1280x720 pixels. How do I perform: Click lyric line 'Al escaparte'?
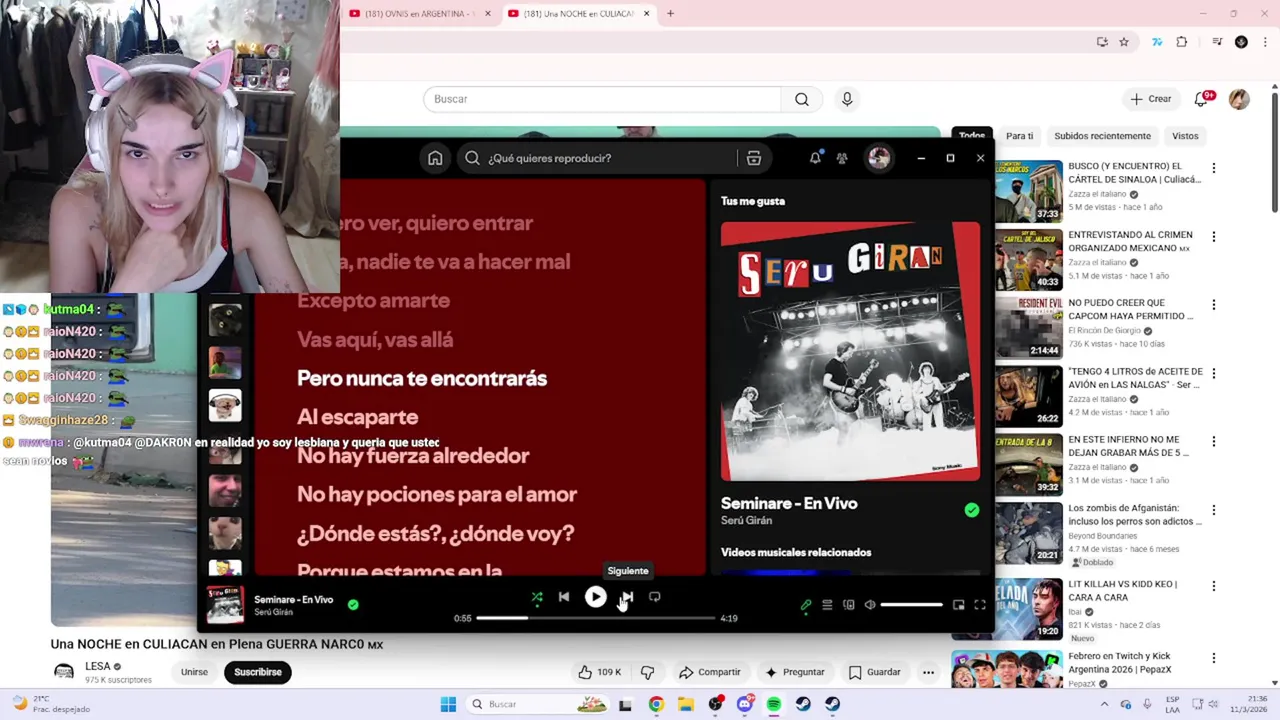point(357,417)
